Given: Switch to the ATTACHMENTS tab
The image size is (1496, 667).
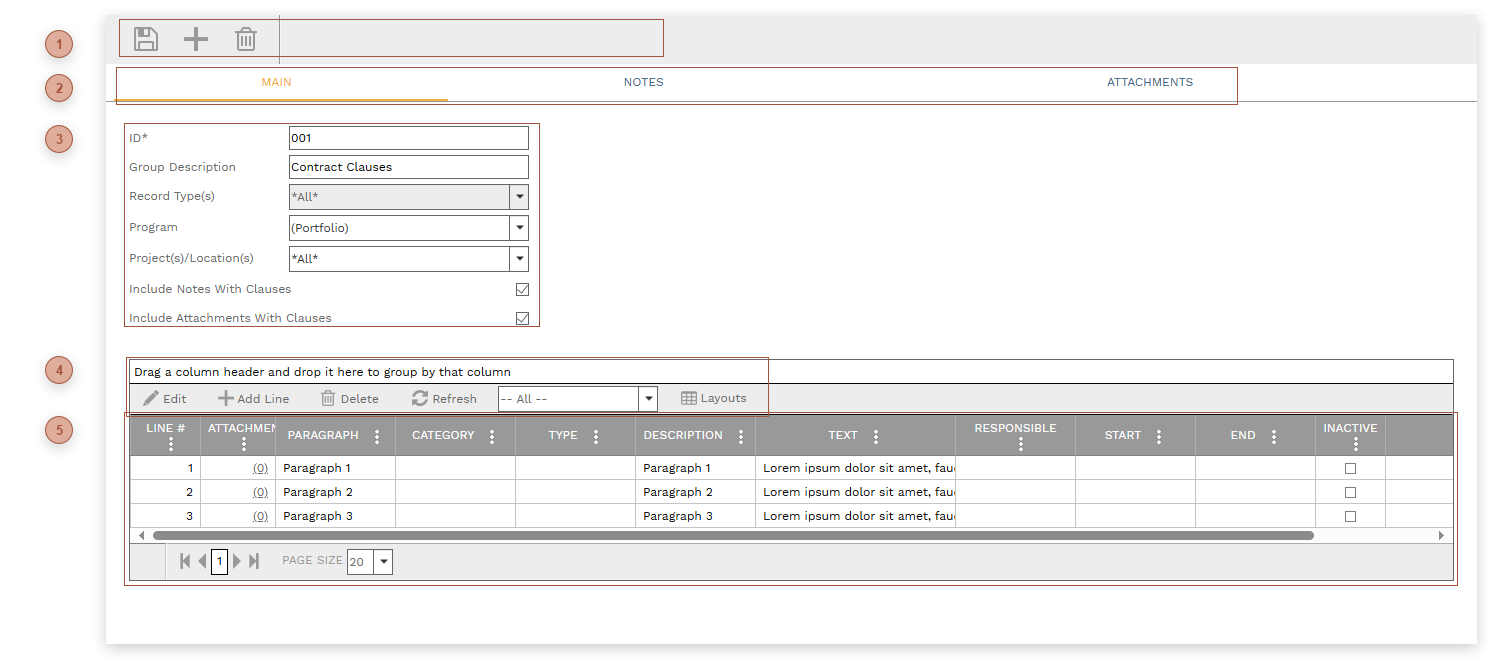Looking at the screenshot, I should tap(1149, 82).
